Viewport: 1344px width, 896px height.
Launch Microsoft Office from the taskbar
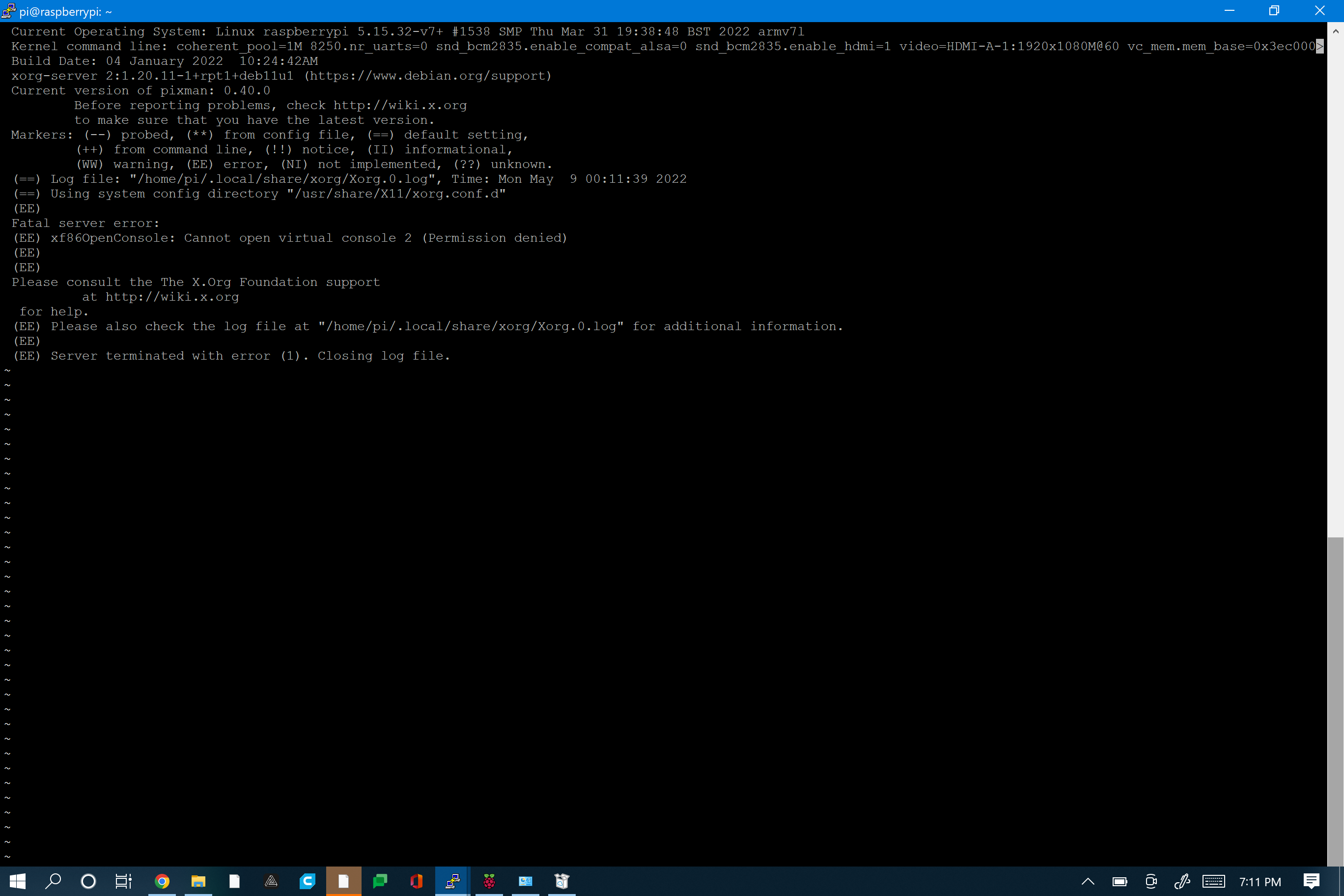click(416, 881)
